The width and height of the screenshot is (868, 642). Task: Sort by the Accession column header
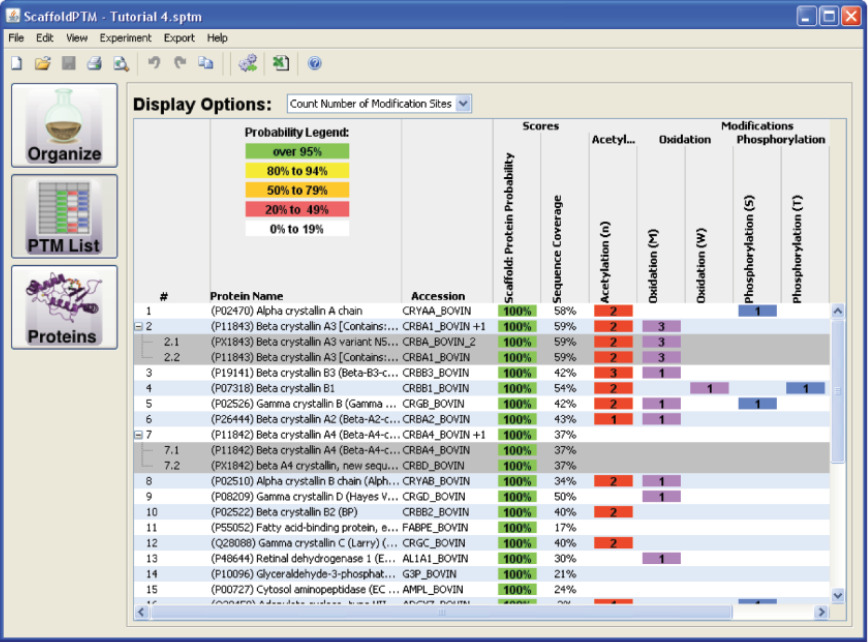point(438,296)
